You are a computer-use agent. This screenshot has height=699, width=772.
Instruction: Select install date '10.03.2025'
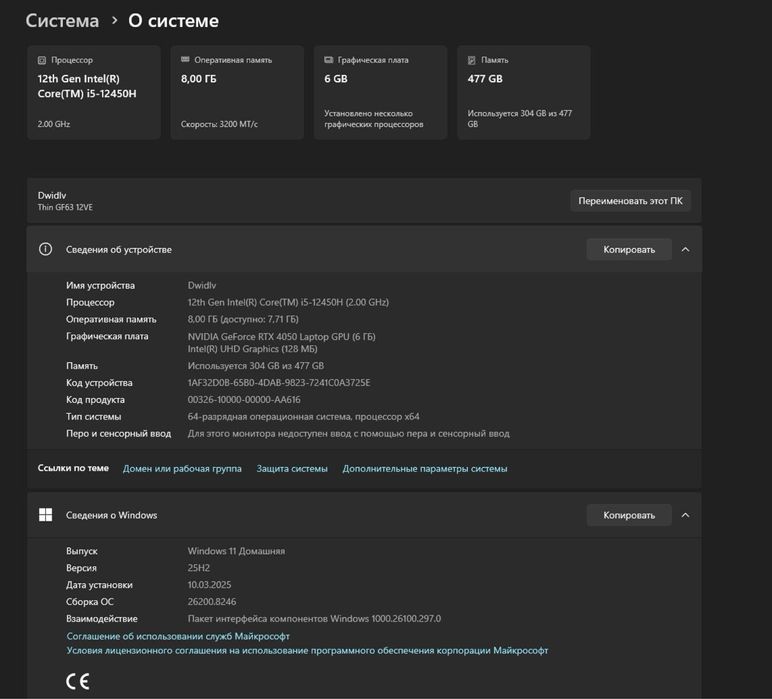[x=209, y=585]
